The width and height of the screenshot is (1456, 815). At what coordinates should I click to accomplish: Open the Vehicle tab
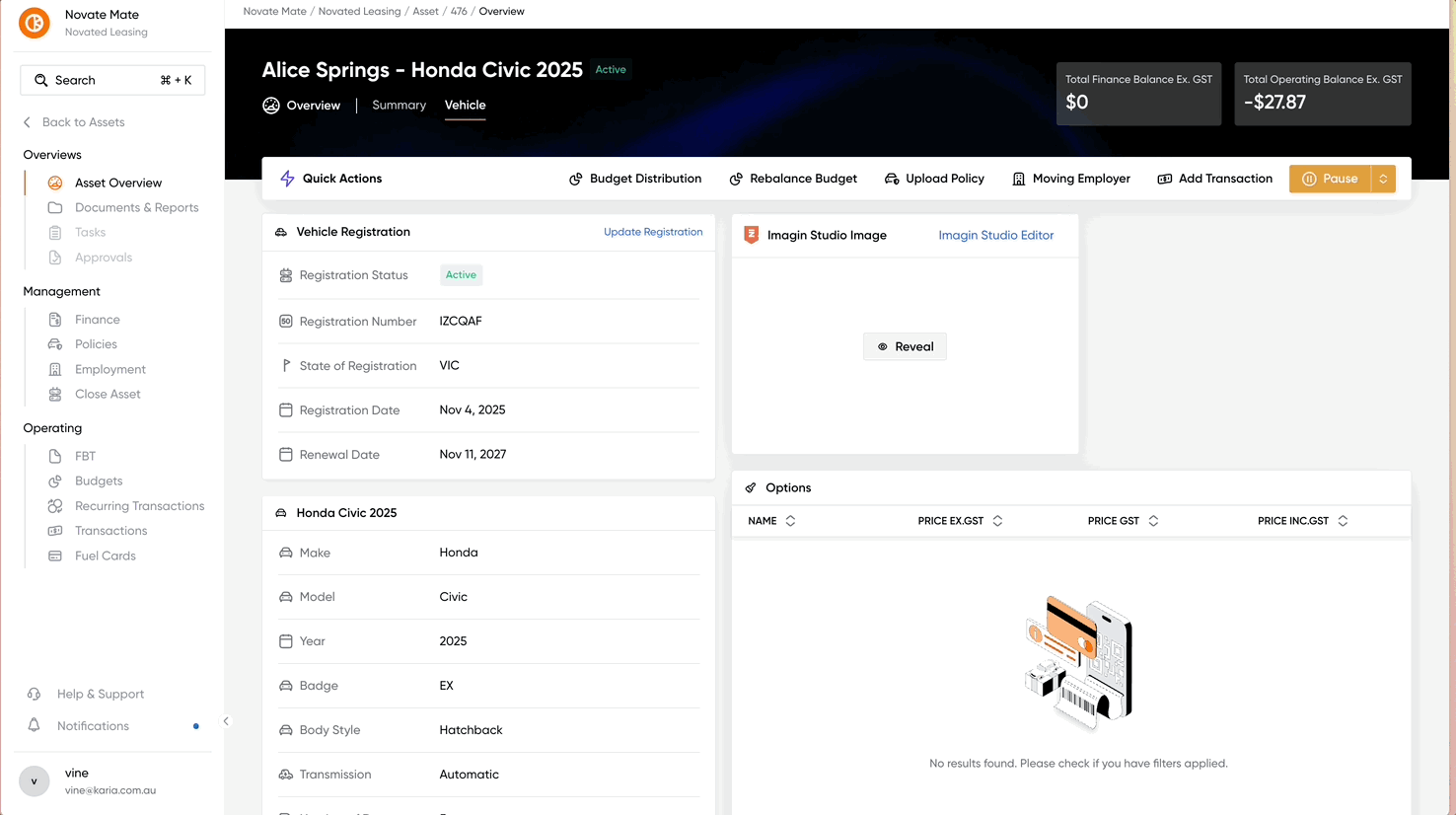point(465,105)
